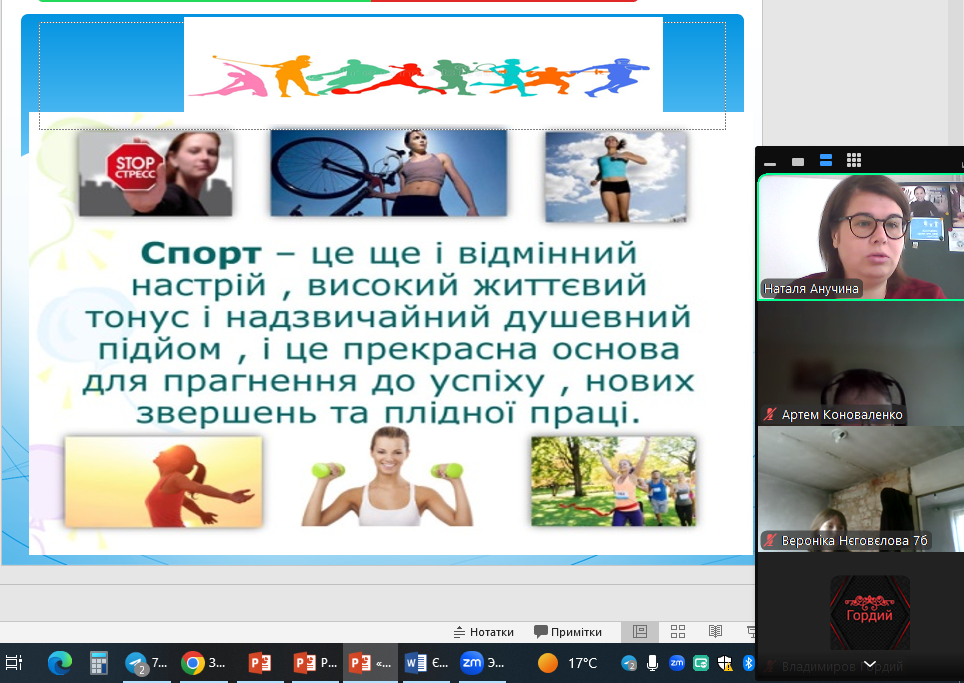Click Zoom icon in system tray
Screen dimensions: 964x683
click(x=677, y=663)
